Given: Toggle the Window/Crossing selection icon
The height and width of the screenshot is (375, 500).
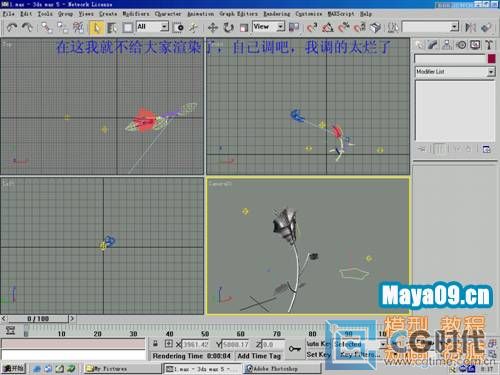Looking at the screenshot, I should click(x=178, y=27).
